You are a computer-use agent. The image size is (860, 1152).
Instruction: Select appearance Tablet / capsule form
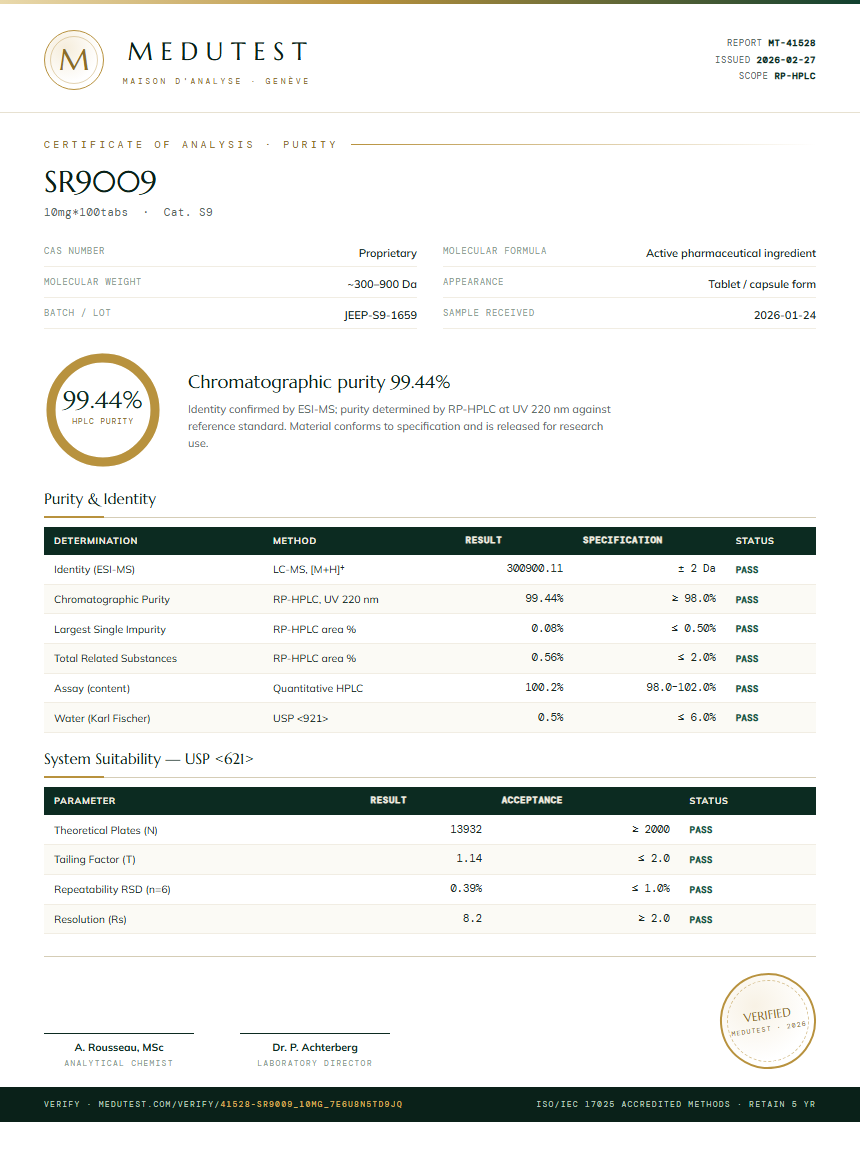point(762,284)
